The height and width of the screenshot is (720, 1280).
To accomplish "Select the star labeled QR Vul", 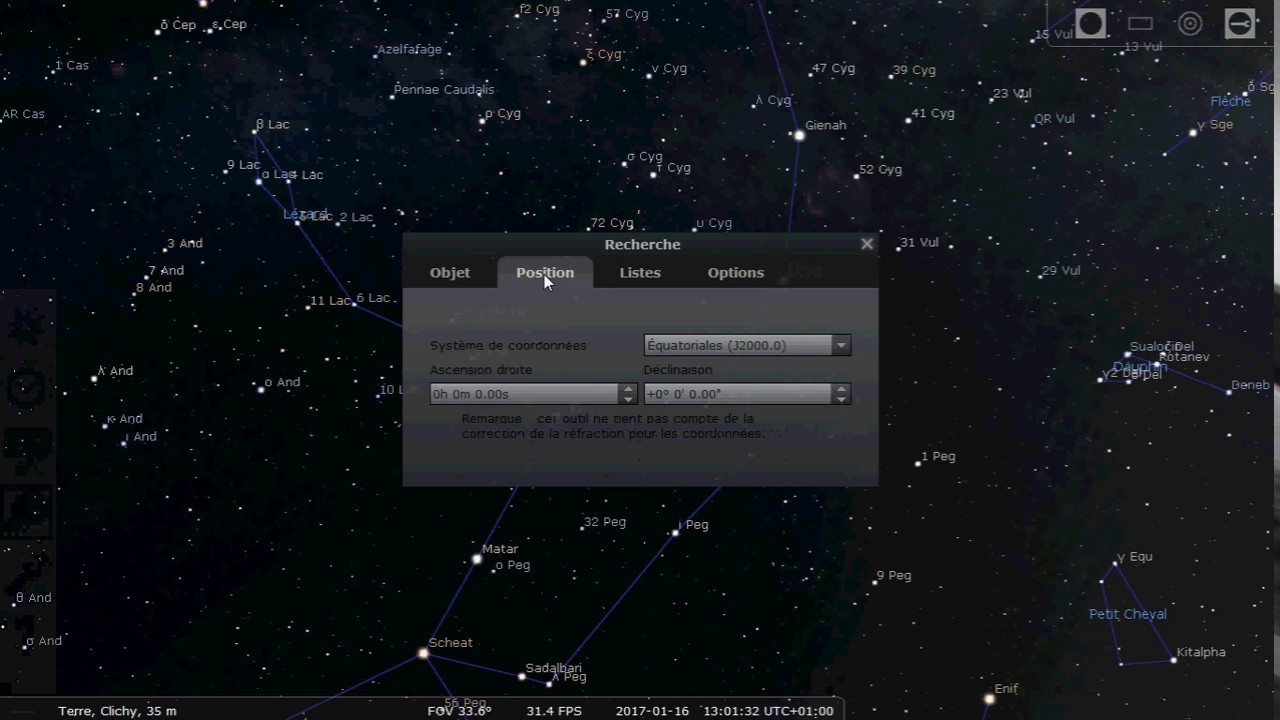I will (x=1033, y=125).
